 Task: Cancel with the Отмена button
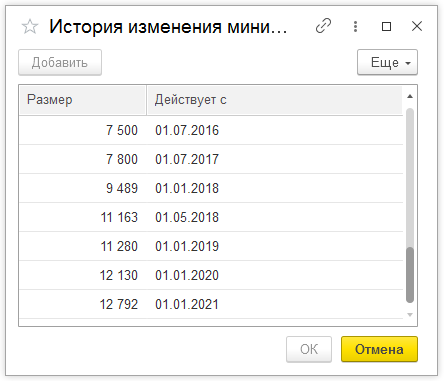(x=379, y=349)
